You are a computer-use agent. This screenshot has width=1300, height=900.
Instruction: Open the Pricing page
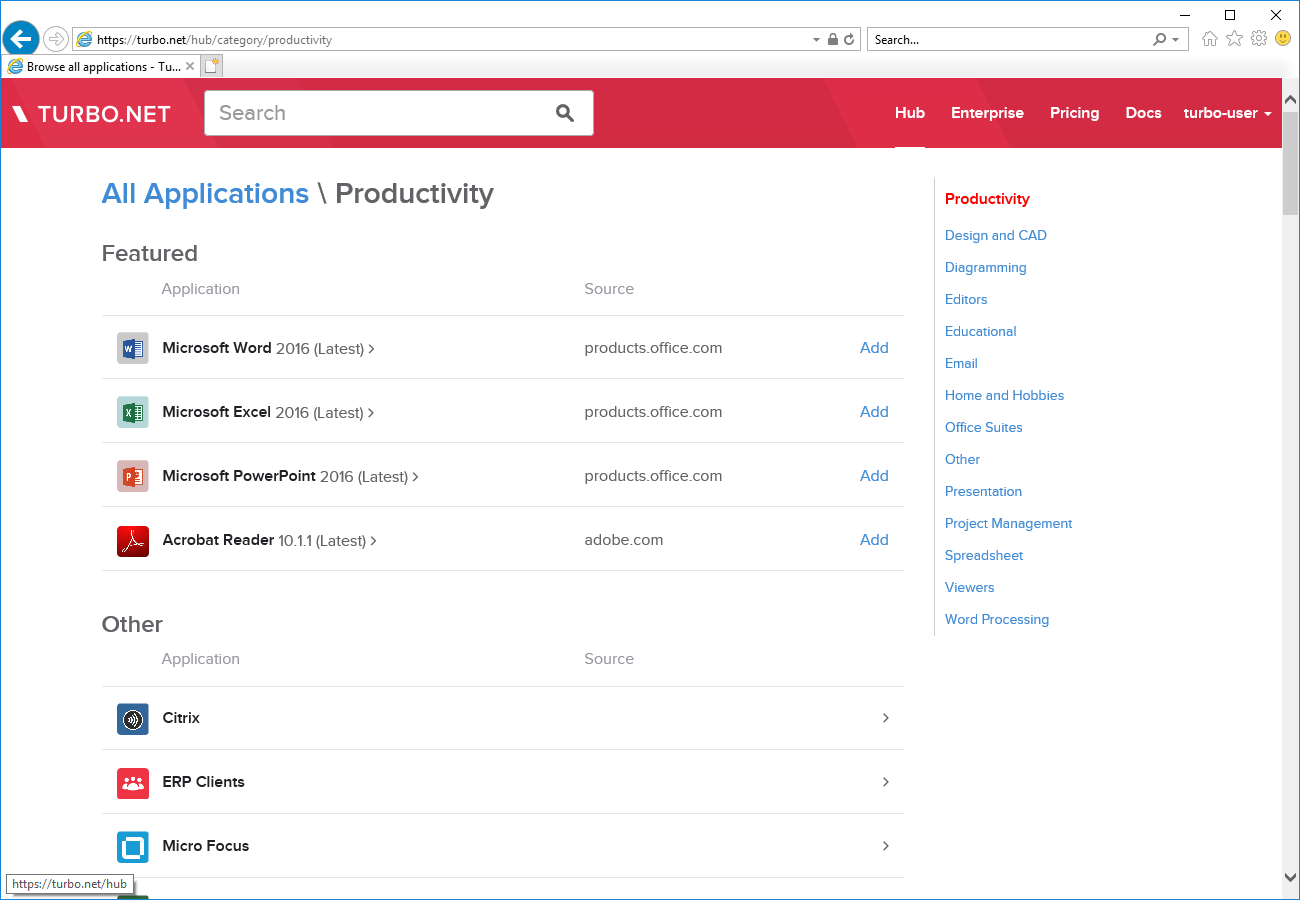(x=1074, y=113)
